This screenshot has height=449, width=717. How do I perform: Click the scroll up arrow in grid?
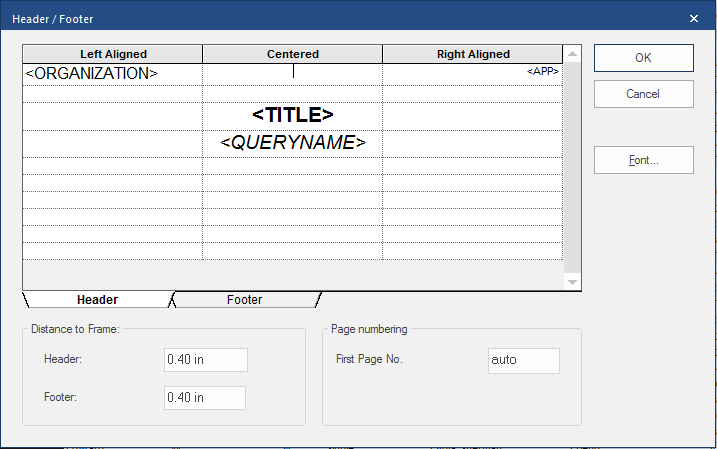point(572,55)
